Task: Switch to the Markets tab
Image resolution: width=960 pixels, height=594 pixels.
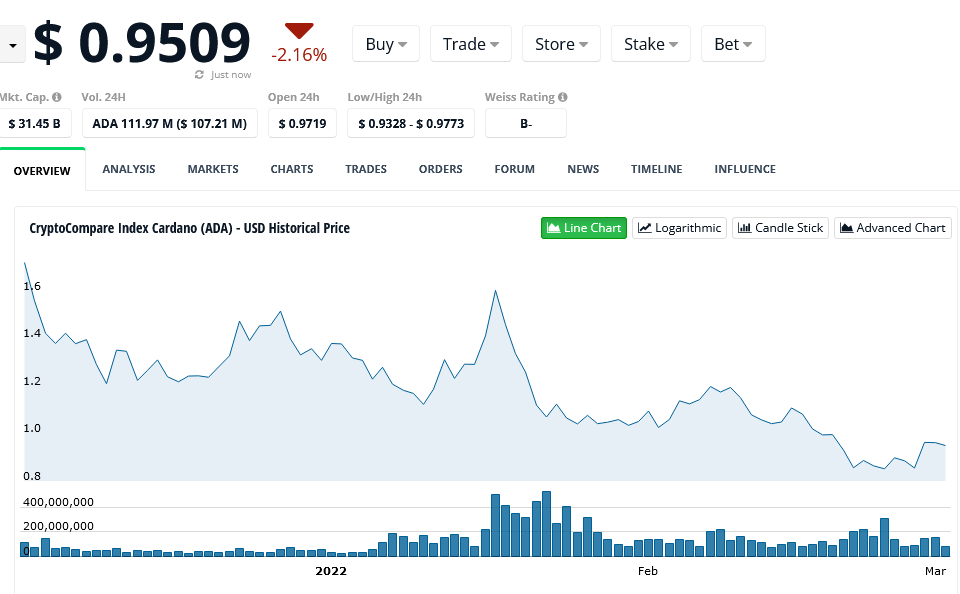Action: [x=213, y=169]
